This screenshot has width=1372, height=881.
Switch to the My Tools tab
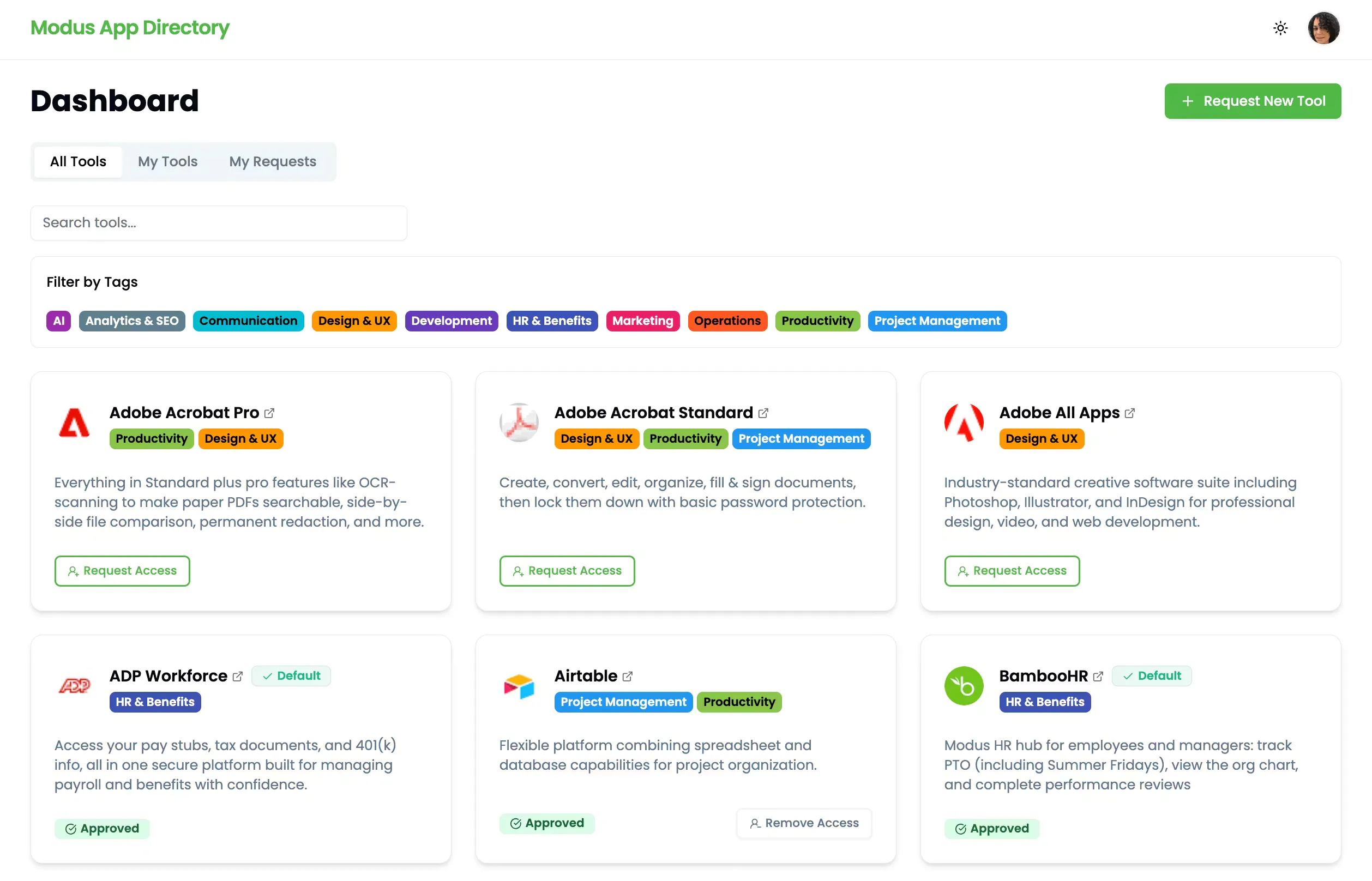coord(167,162)
